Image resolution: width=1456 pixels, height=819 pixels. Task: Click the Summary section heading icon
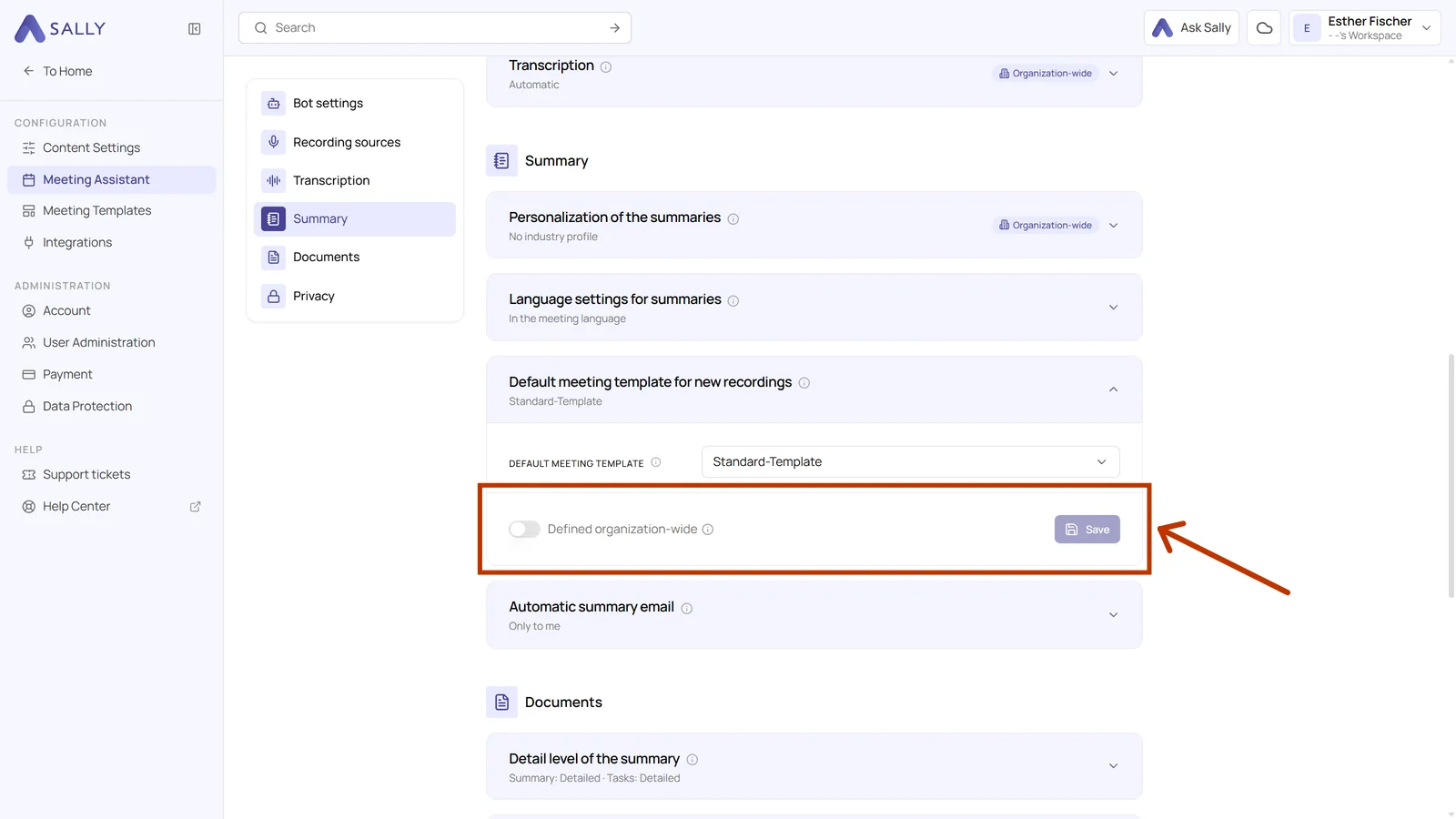[501, 161]
